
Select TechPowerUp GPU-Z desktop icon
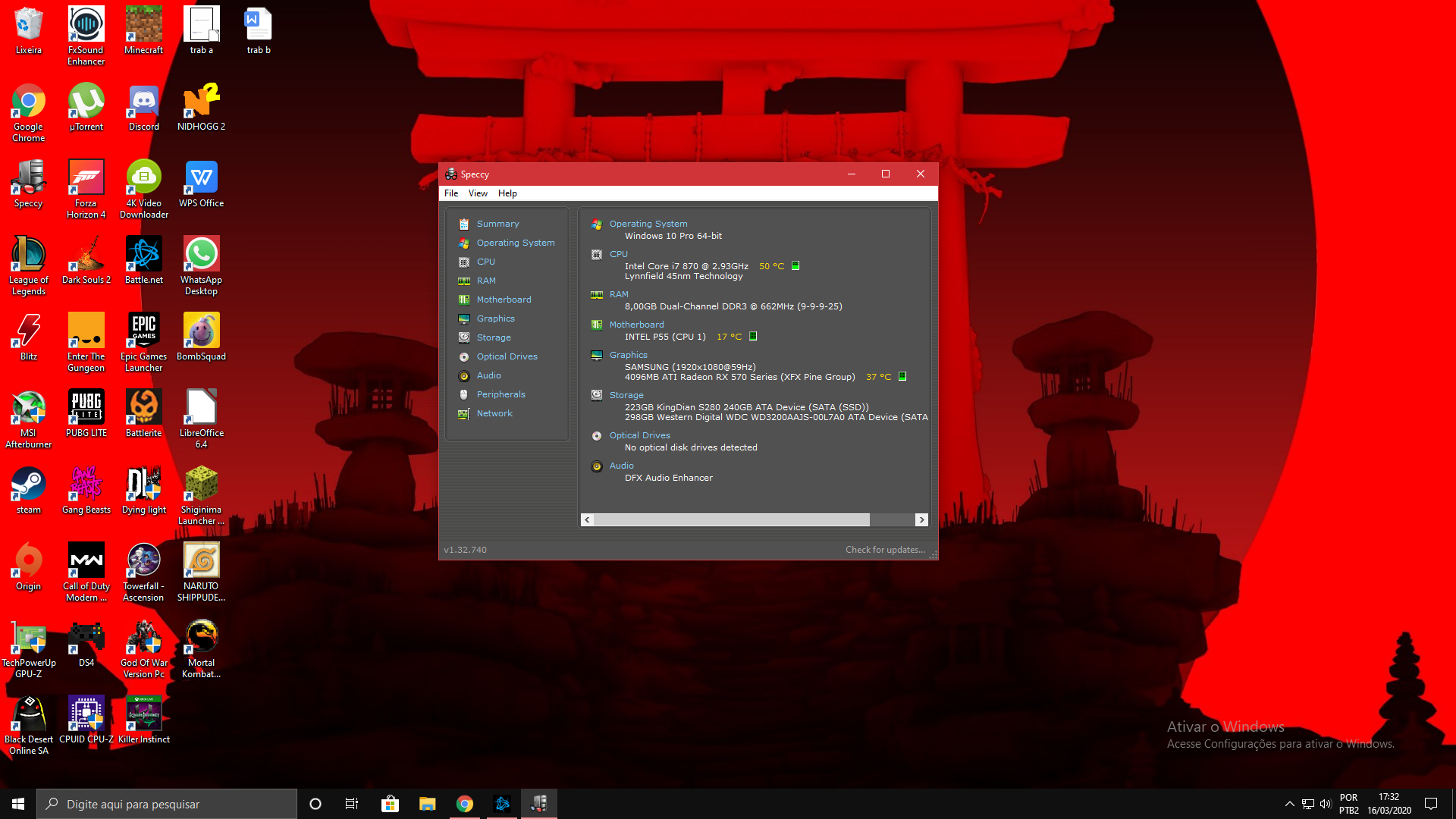[x=28, y=648]
